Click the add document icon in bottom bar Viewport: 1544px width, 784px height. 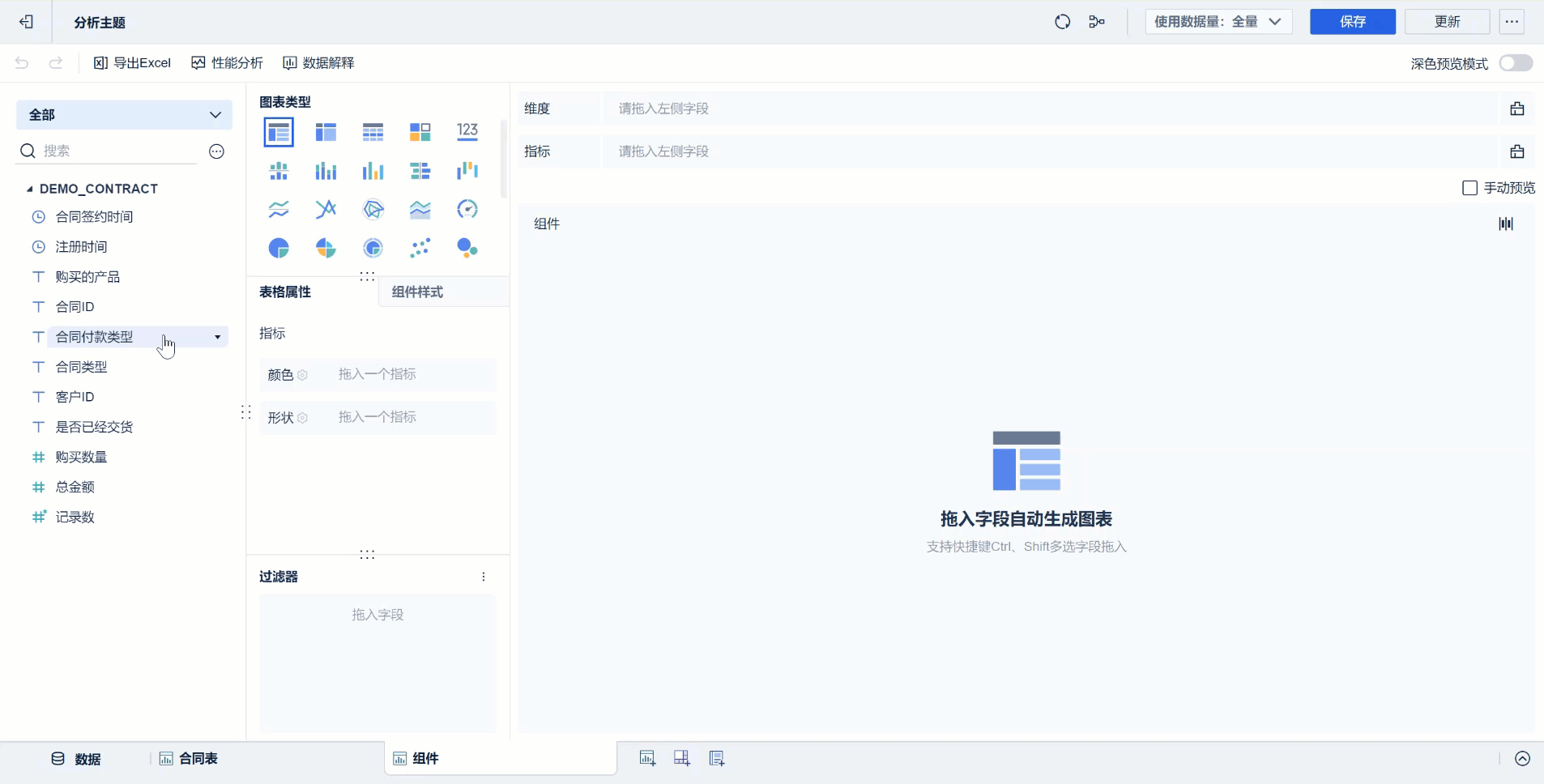(x=717, y=759)
